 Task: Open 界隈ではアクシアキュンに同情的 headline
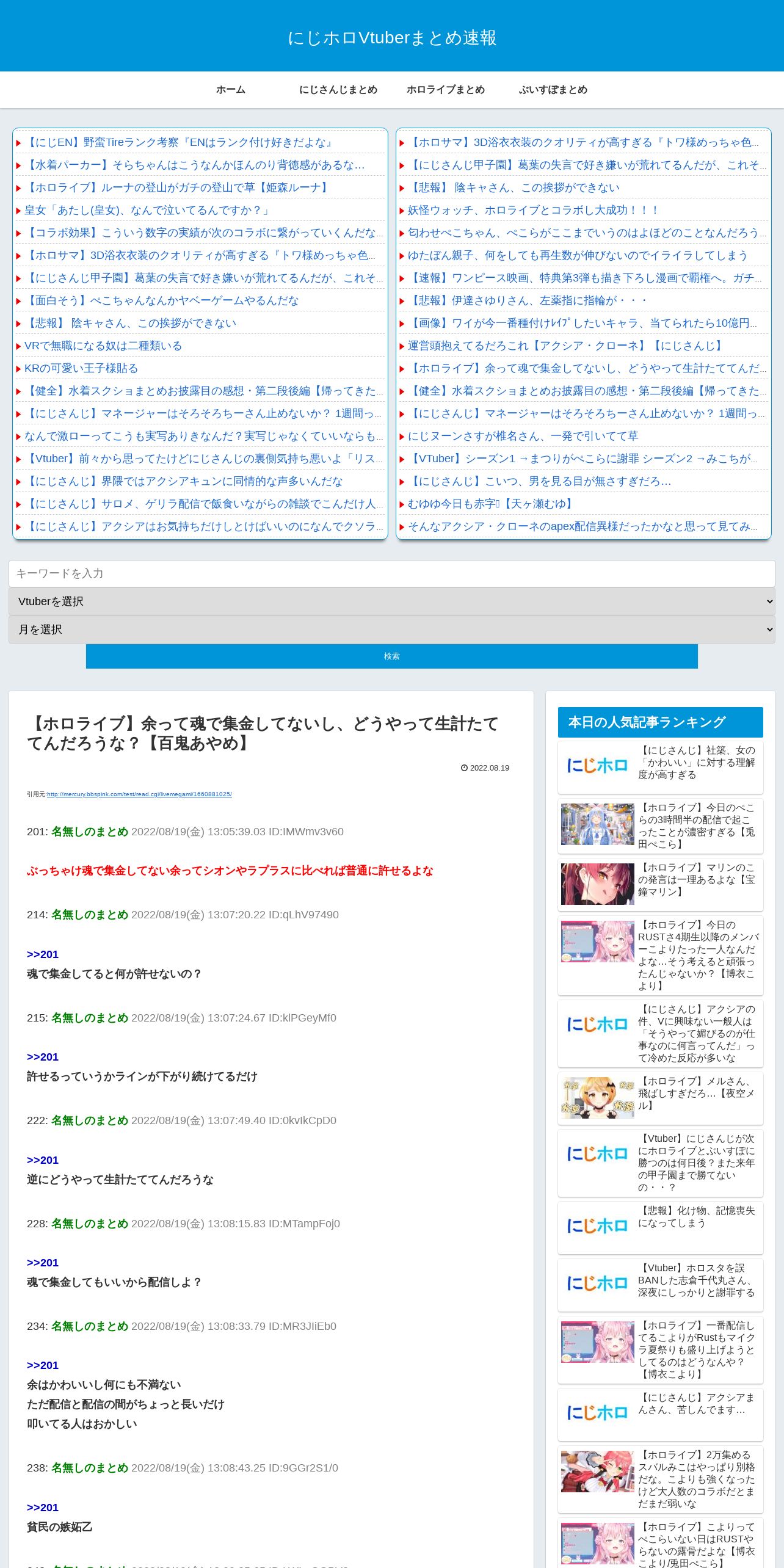183,481
